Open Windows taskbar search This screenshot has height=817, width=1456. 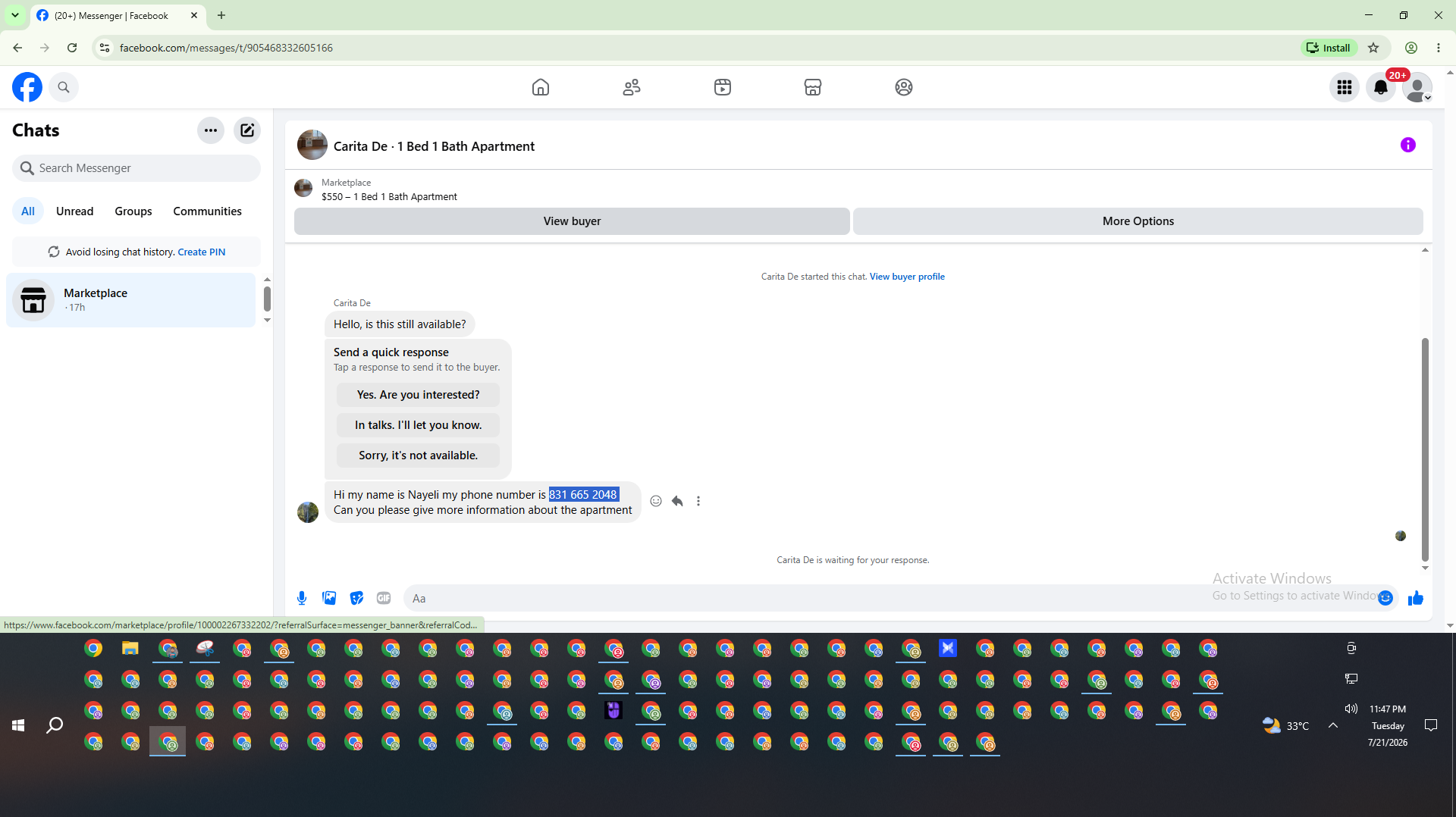click(55, 725)
